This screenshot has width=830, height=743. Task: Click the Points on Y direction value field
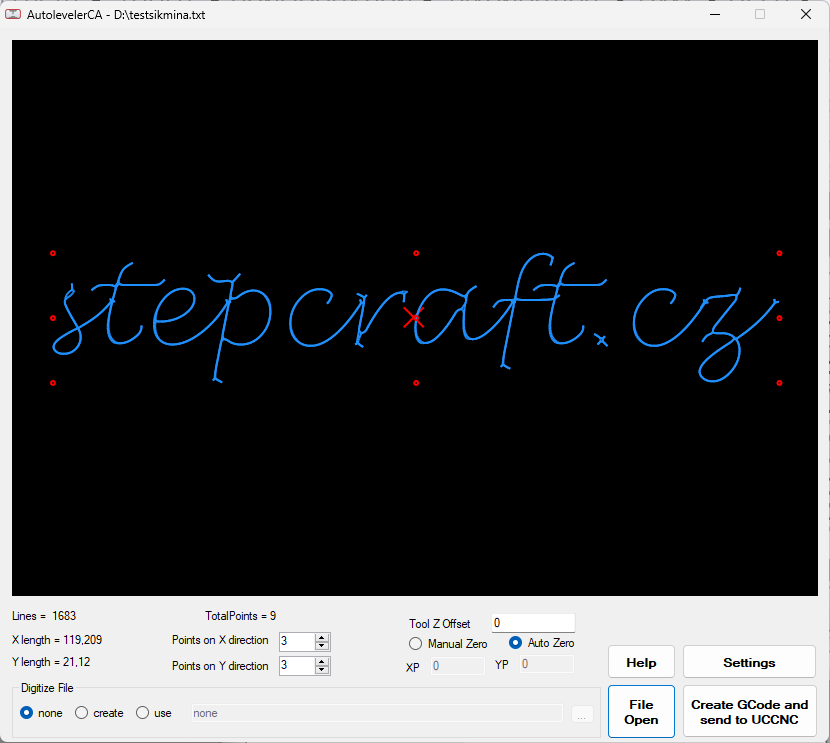click(x=297, y=666)
